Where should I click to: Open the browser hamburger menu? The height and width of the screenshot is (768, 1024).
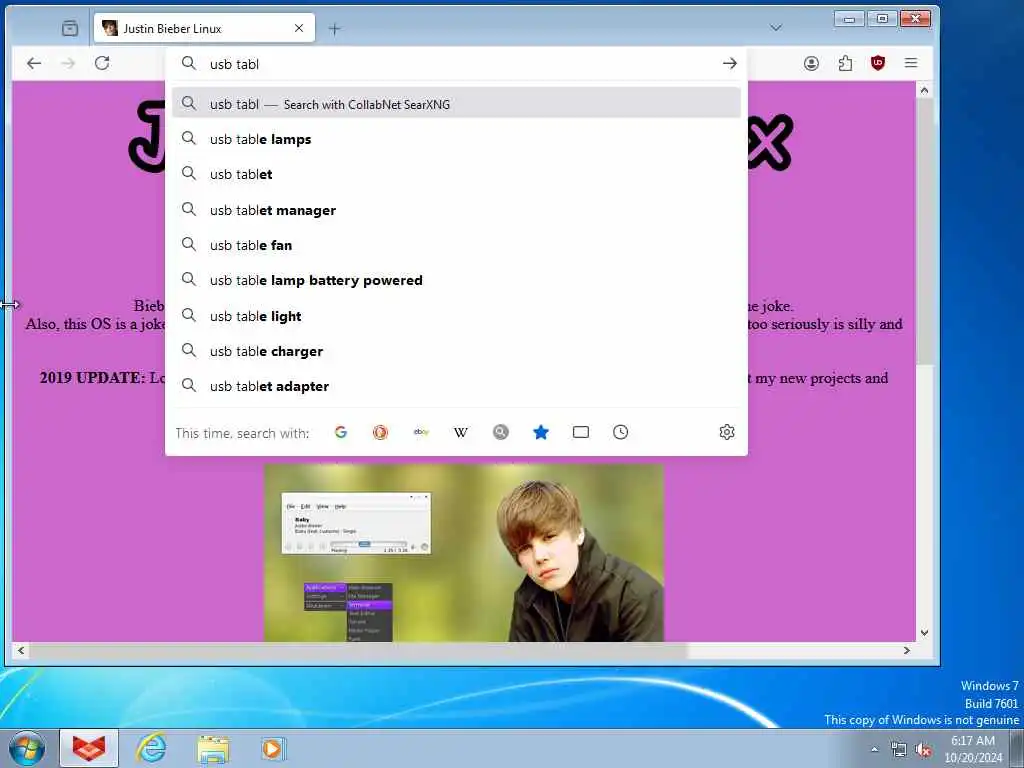[x=911, y=63]
